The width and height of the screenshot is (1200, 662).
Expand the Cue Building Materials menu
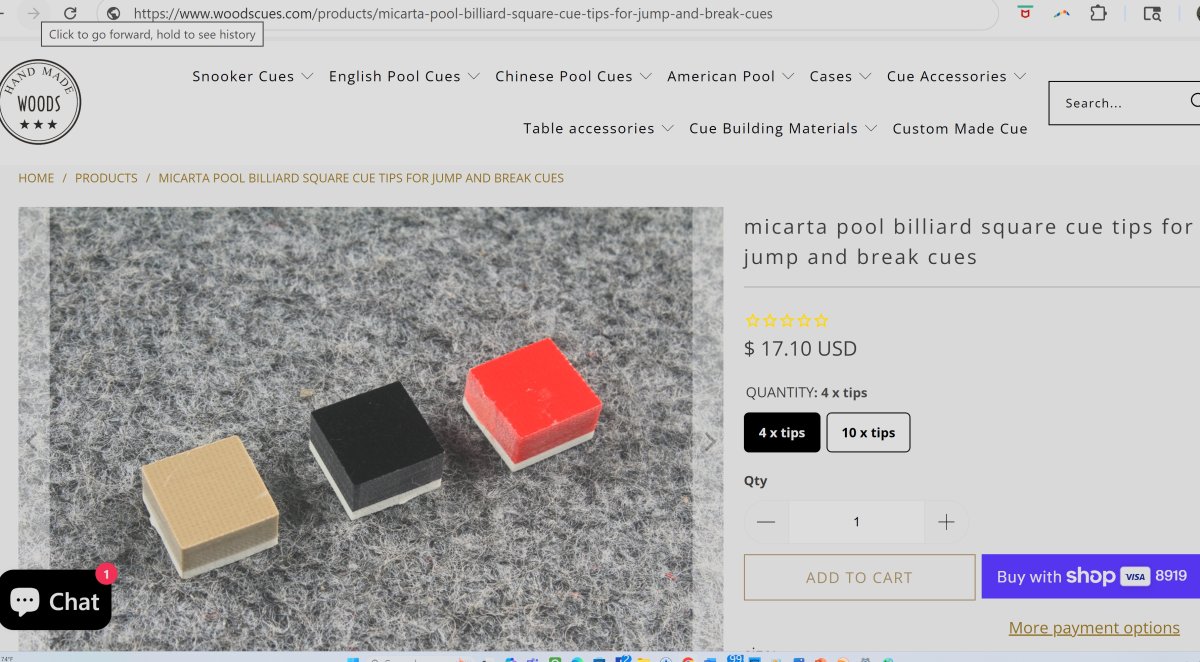(x=783, y=128)
